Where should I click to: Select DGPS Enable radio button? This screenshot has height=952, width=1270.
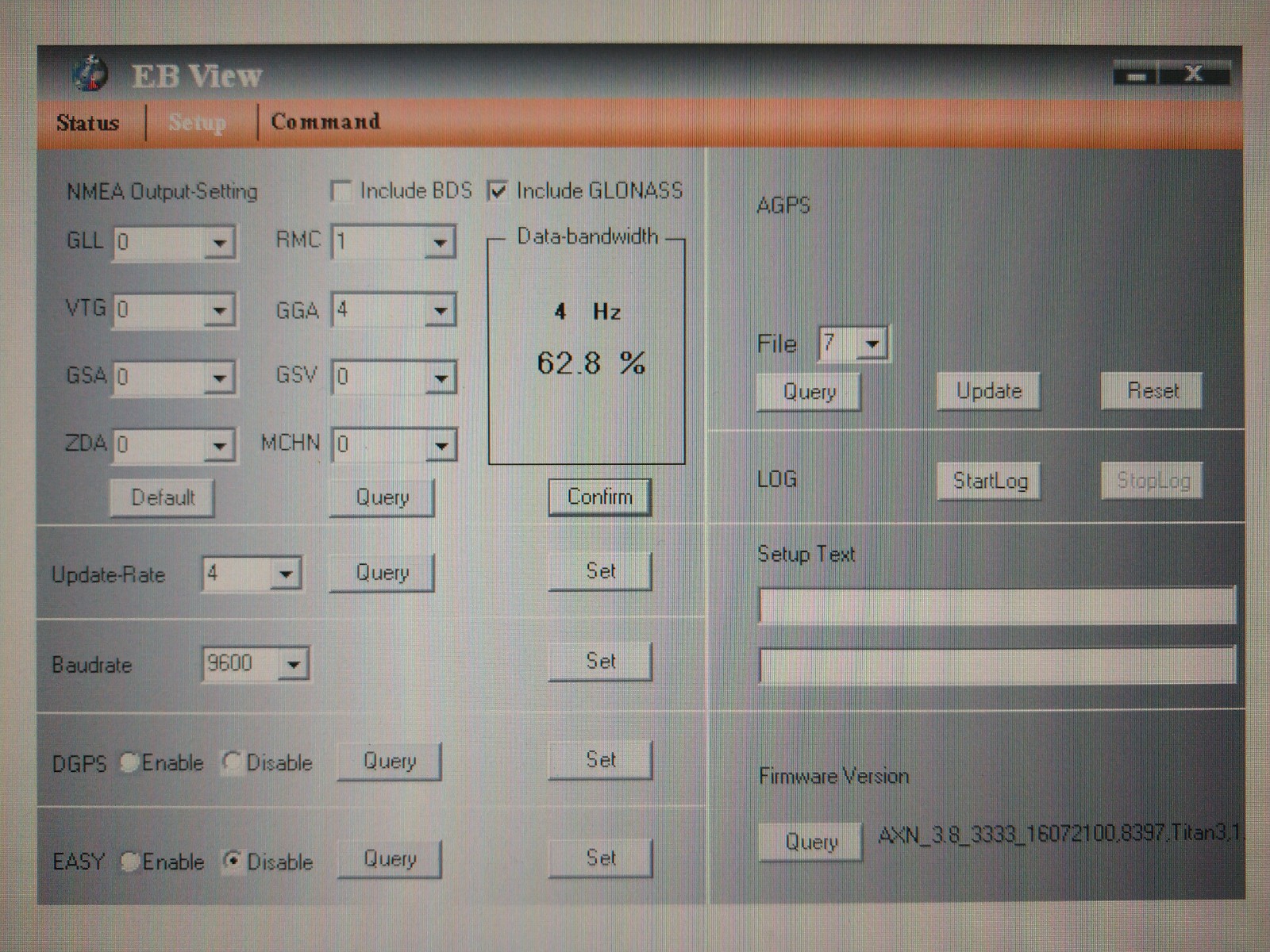[129, 762]
